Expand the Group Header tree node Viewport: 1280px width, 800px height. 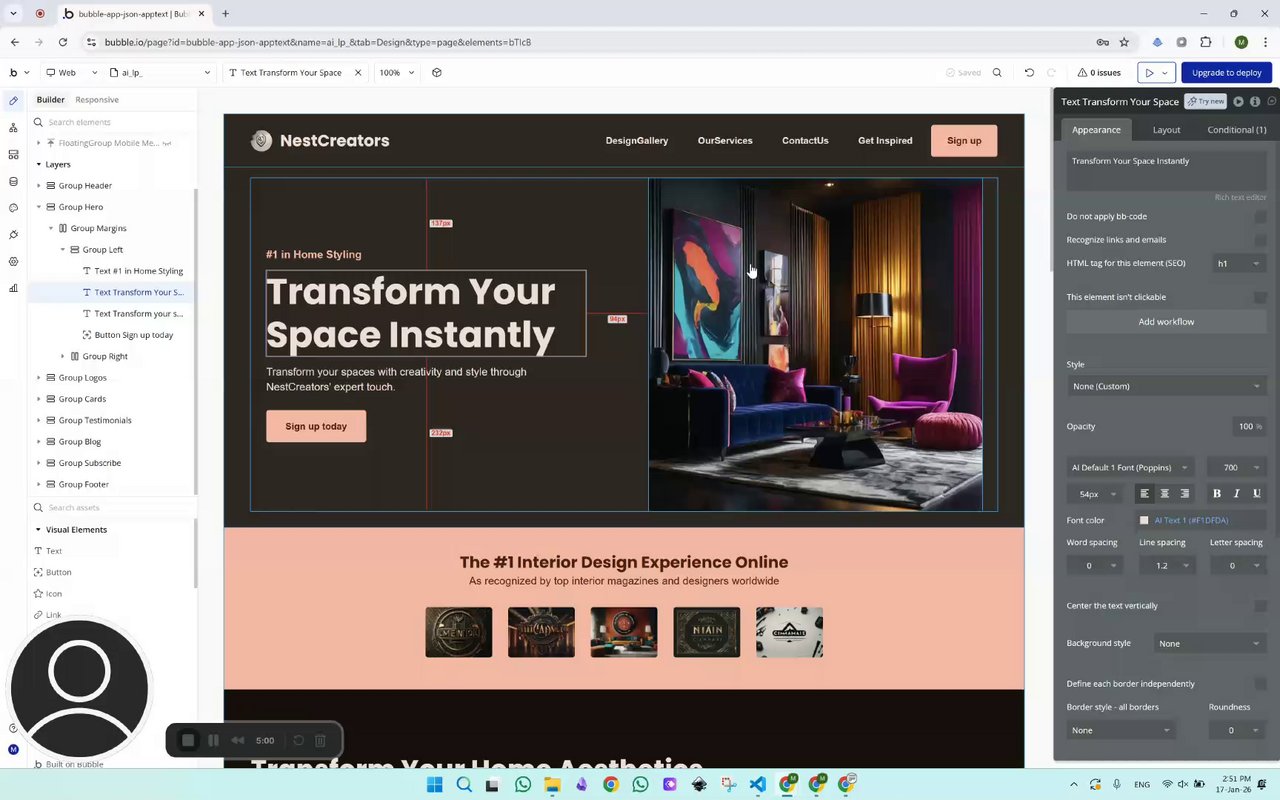pos(39,186)
